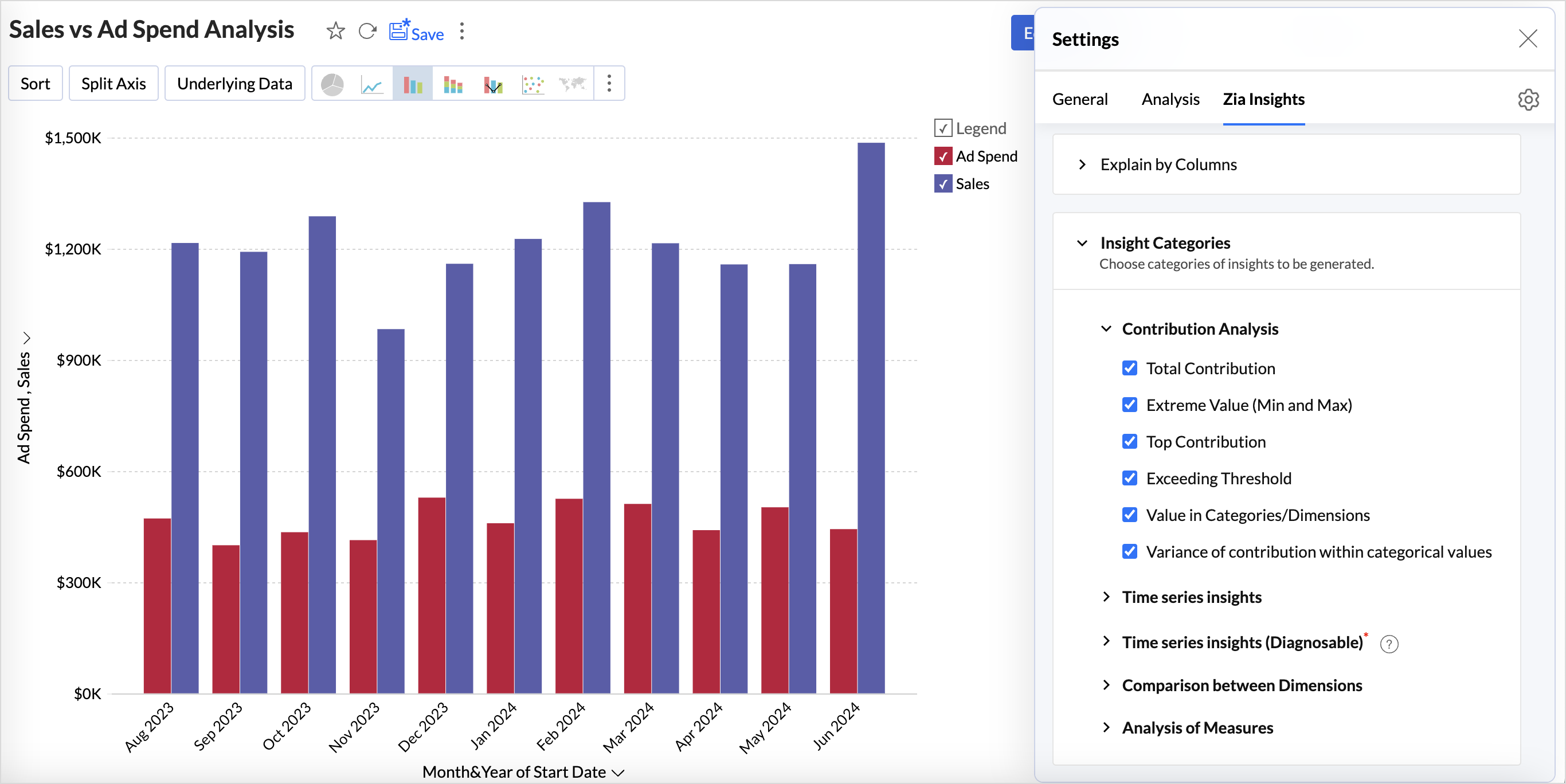Choose the stacked bar chart icon

453,84
